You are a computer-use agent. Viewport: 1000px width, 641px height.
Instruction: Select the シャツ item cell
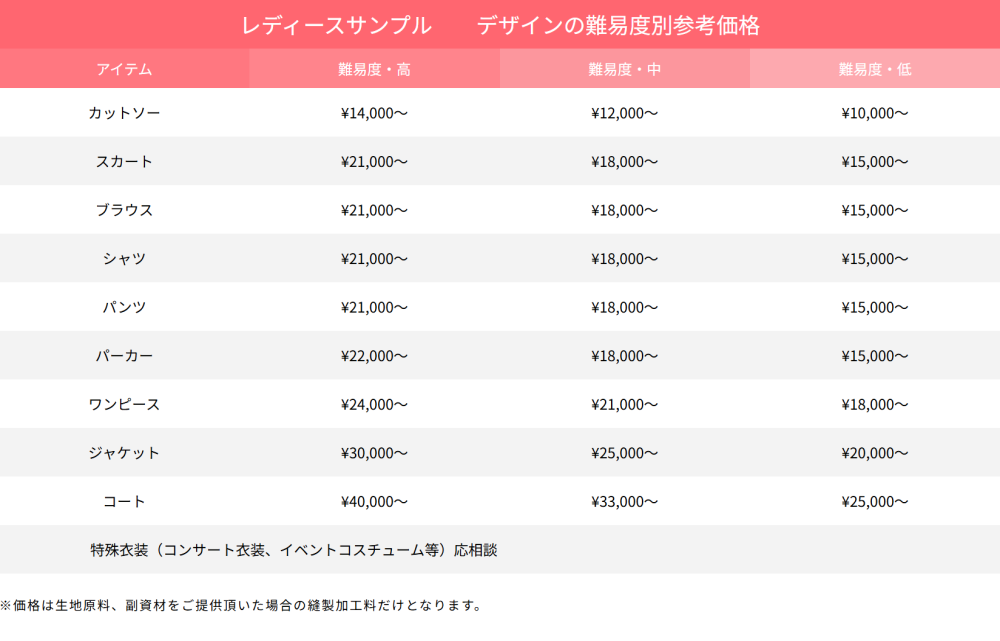[124, 259]
